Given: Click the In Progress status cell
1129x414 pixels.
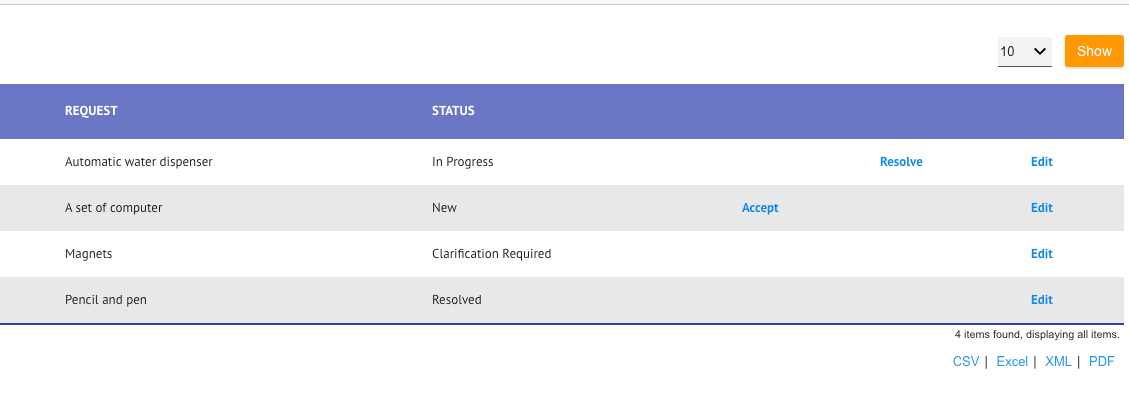Looking at the screenshot, I should click(463, 162).
